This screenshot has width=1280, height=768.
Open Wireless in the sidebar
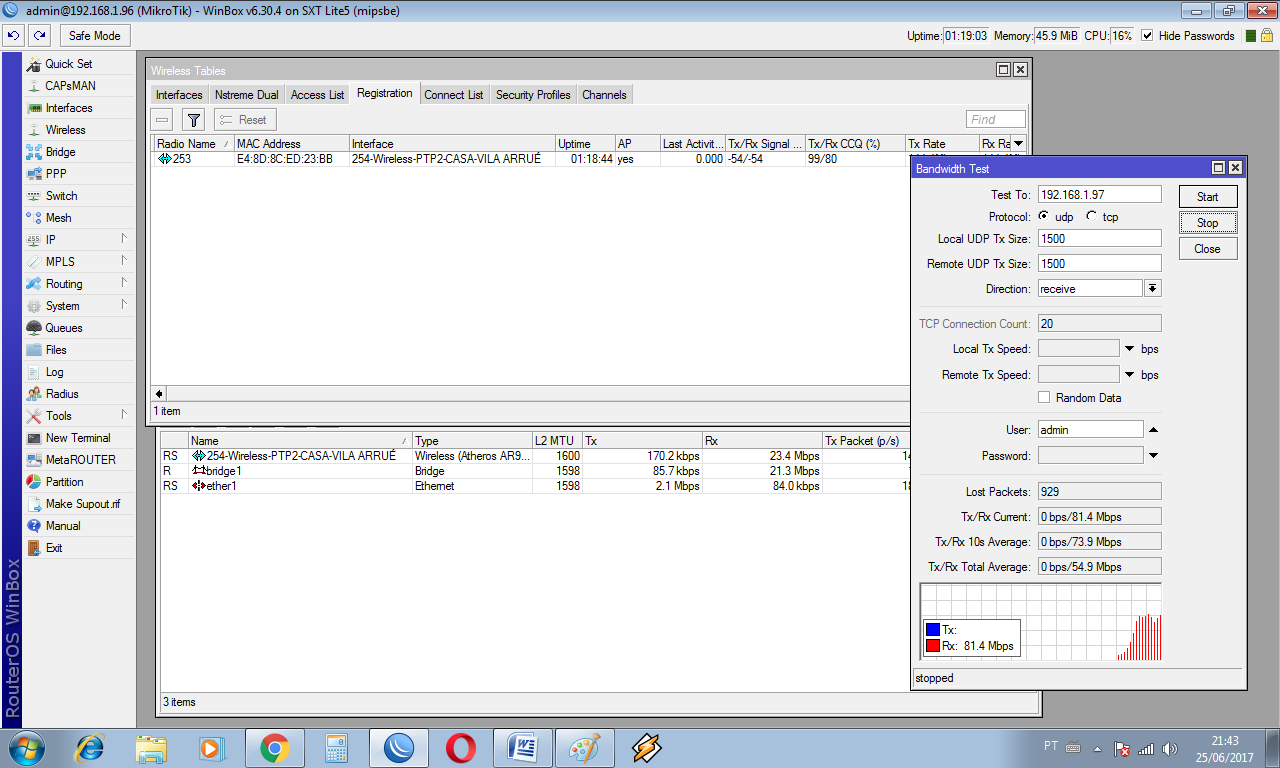(x=65, y=130)
